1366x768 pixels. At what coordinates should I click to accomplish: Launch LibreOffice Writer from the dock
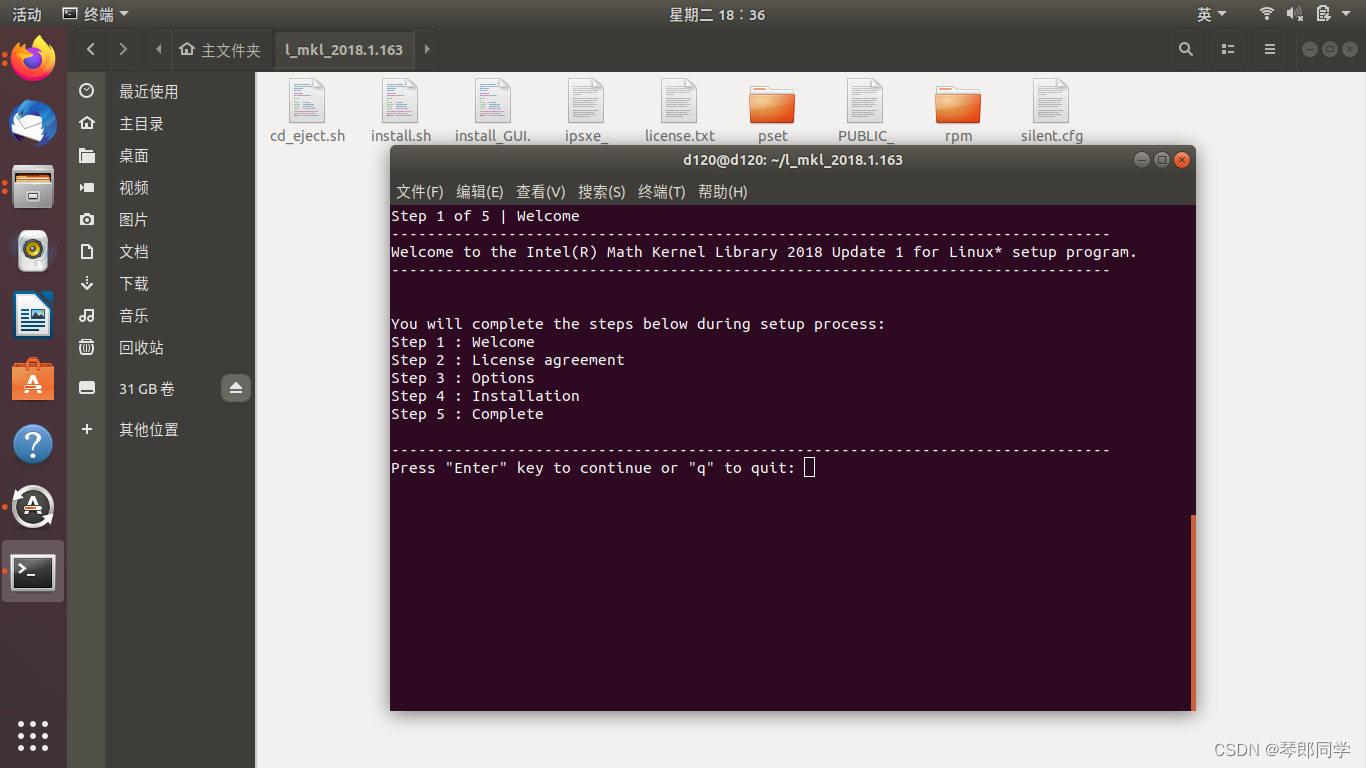(33, 315)
